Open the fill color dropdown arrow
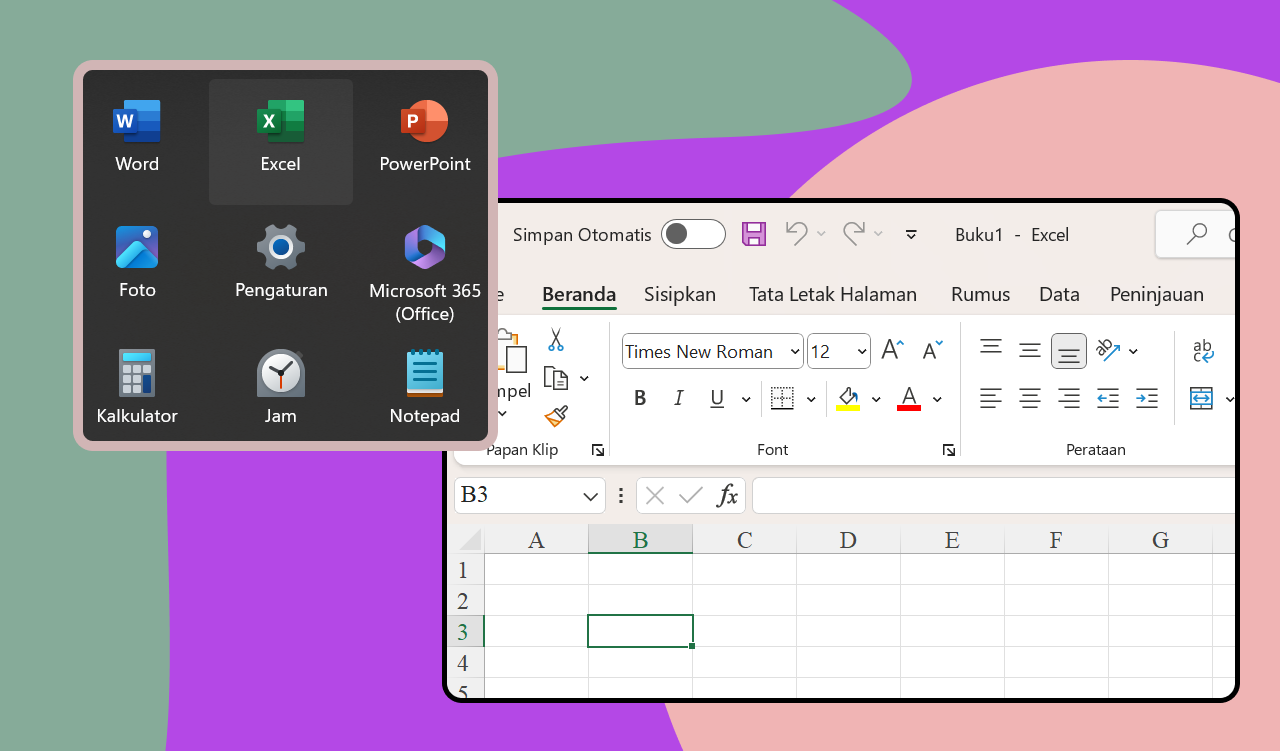 coord(876,398)
